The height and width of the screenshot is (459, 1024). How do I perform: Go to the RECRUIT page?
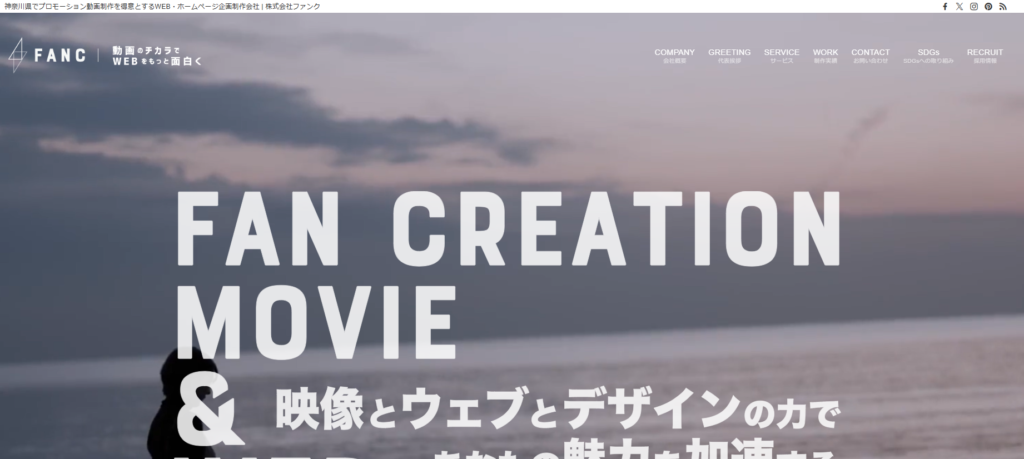(x=984, y=55)
